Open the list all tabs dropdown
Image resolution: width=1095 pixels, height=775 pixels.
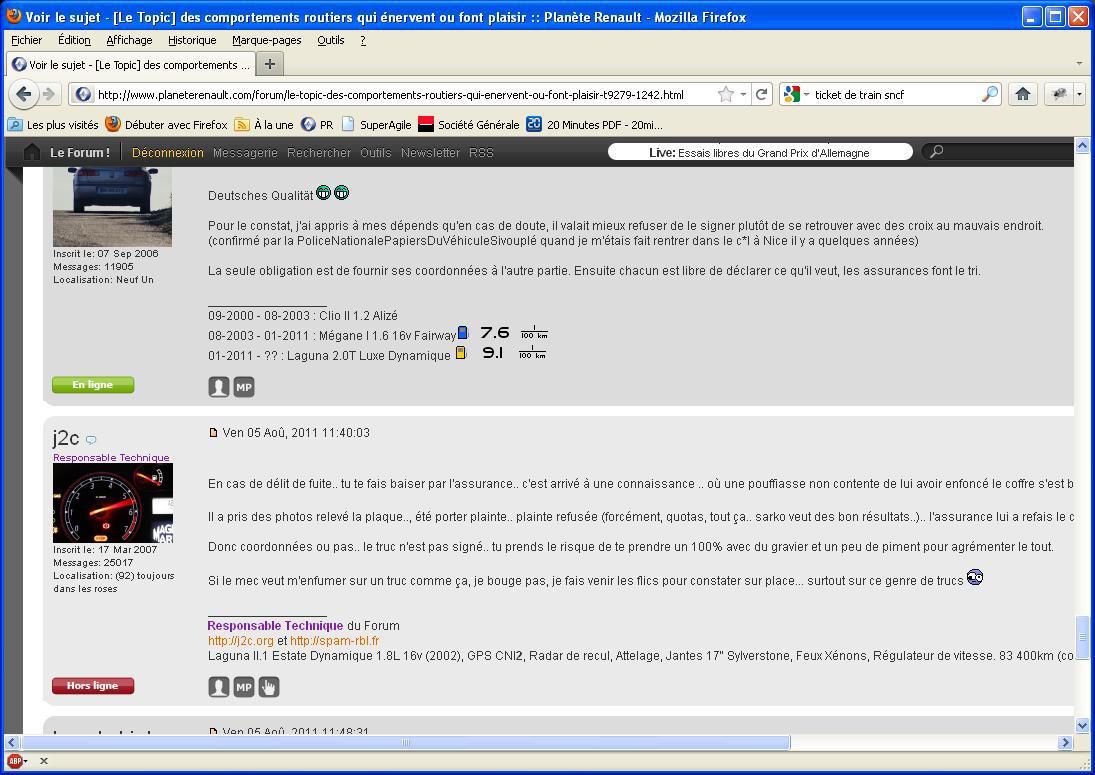[1078, 64]
